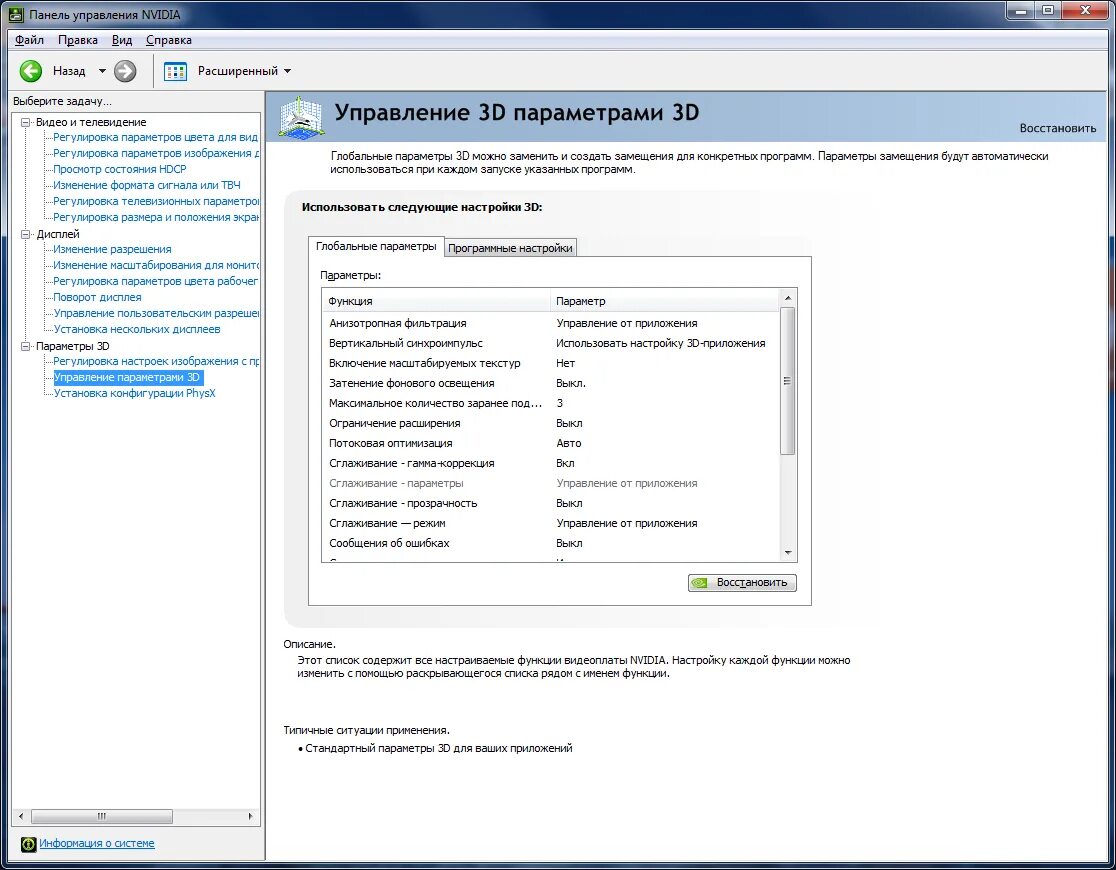Select the Вертикальный синхроимпульс row
Viewport: 1116px width, 870px height.
pyautogui.click(x=552, y=343)
